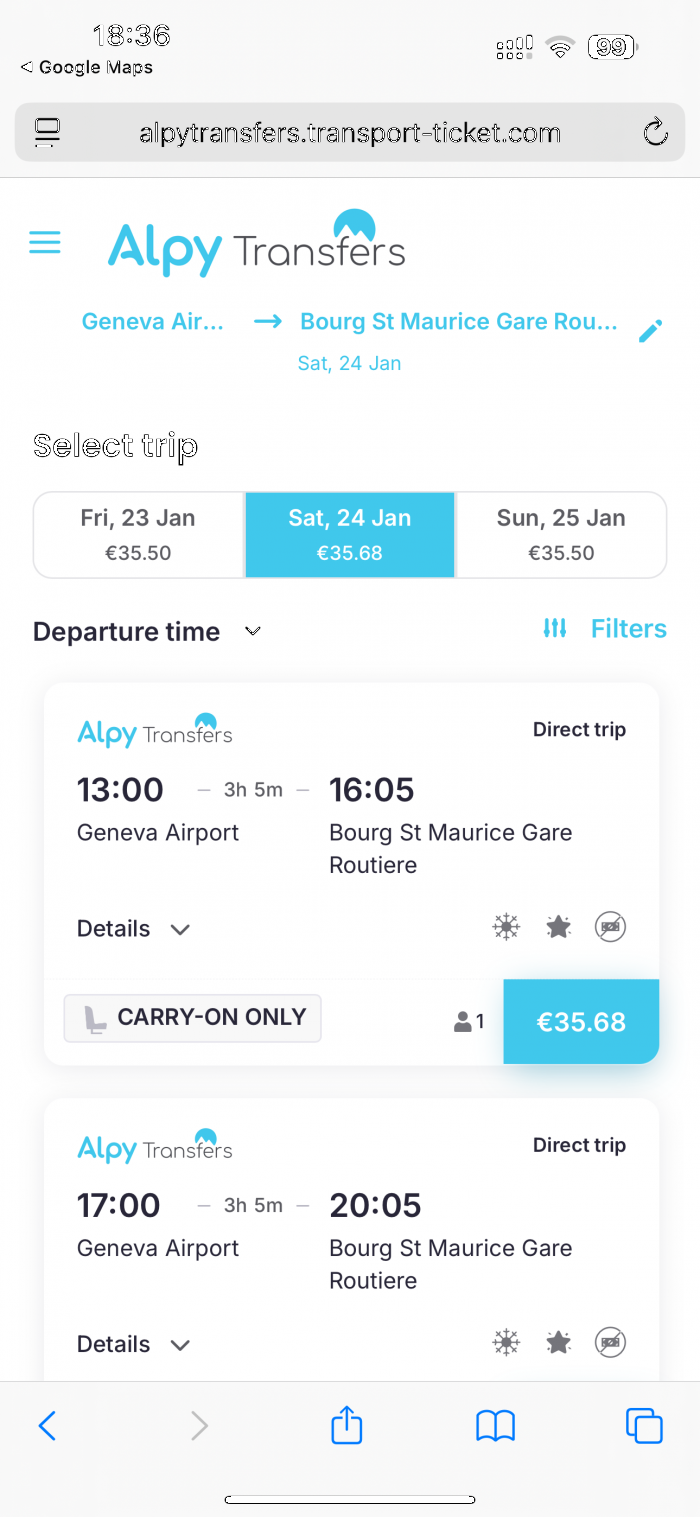Open the Filters panel
700x1517 pixels.
pos(605,629)
